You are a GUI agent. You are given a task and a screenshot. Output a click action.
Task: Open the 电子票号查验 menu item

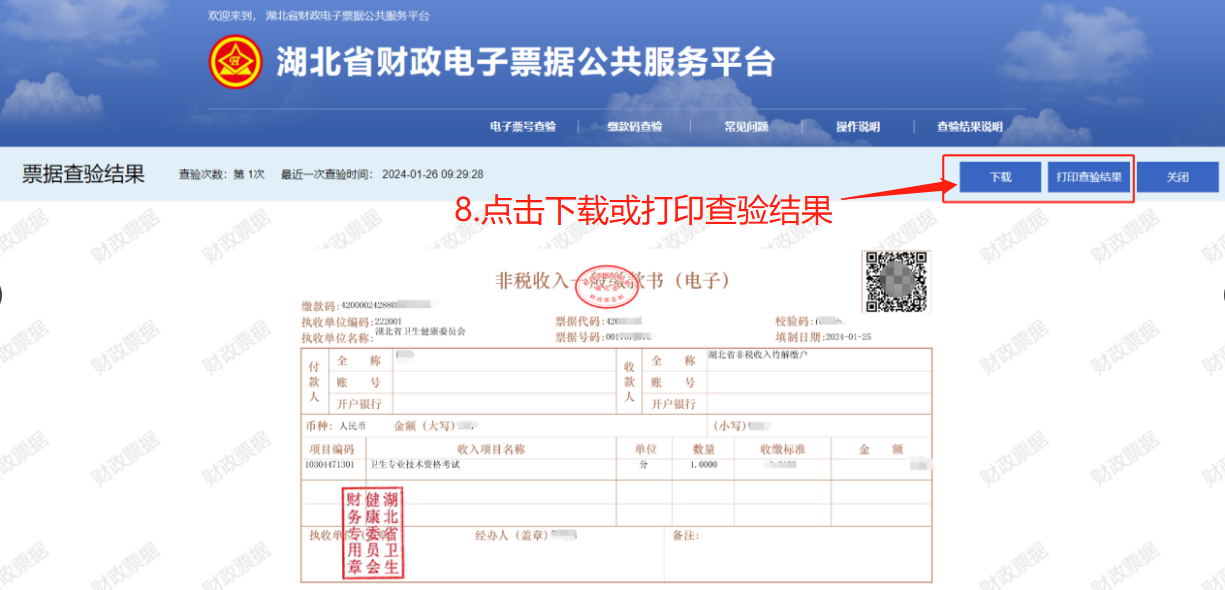(x=522, y=127)
